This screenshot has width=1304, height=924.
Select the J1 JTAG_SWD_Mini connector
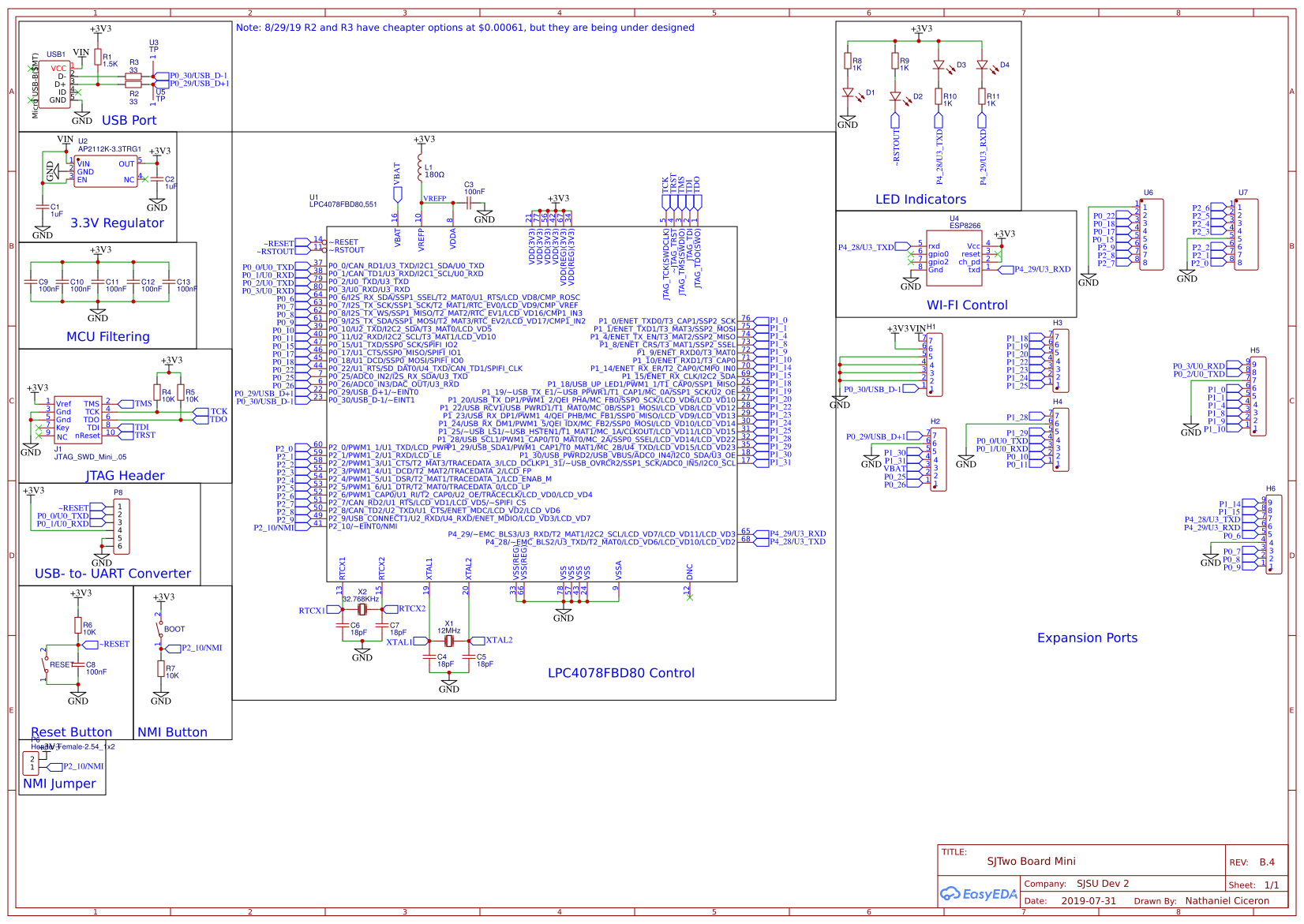[78, 418]
